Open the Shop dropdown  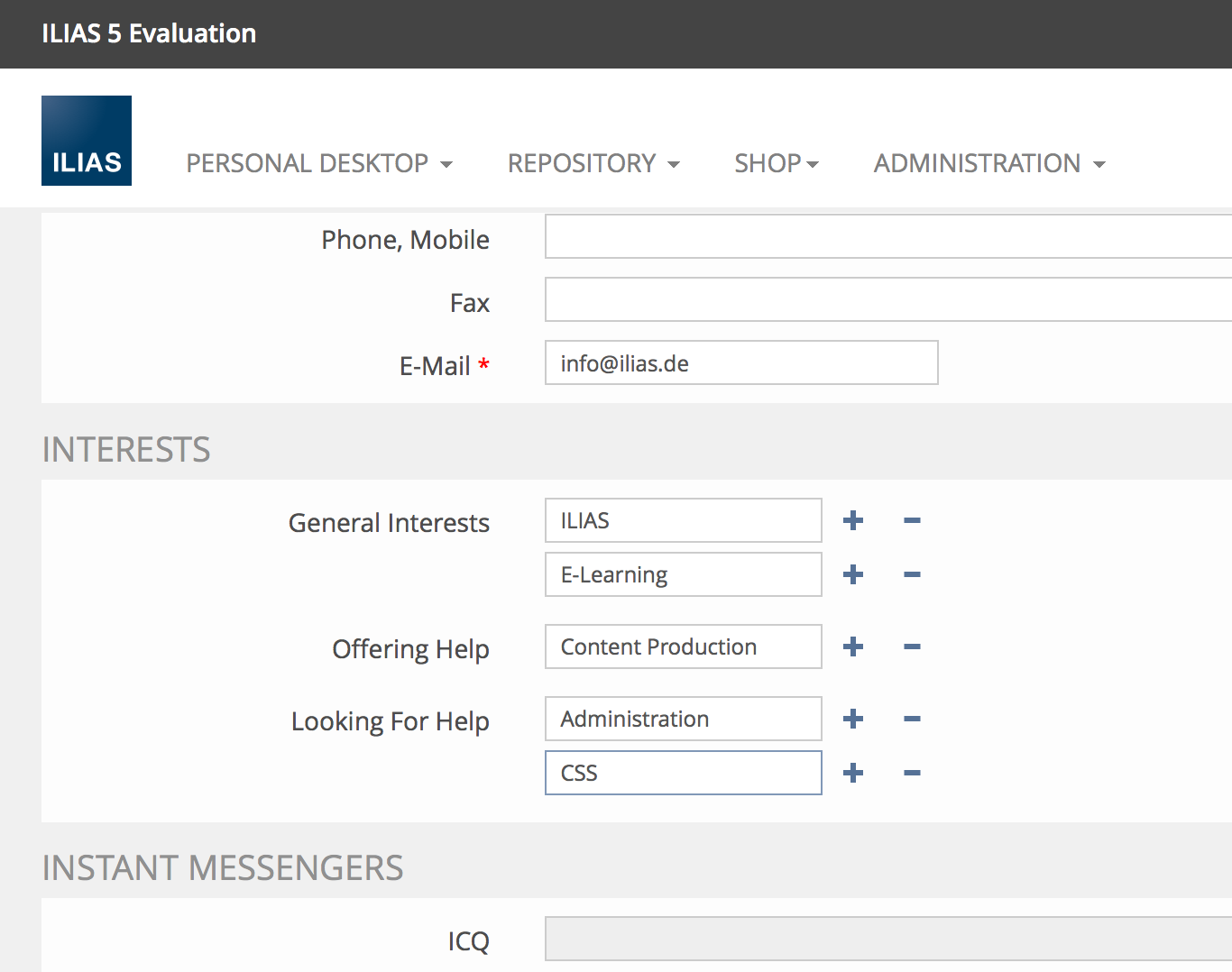[776, 163]
